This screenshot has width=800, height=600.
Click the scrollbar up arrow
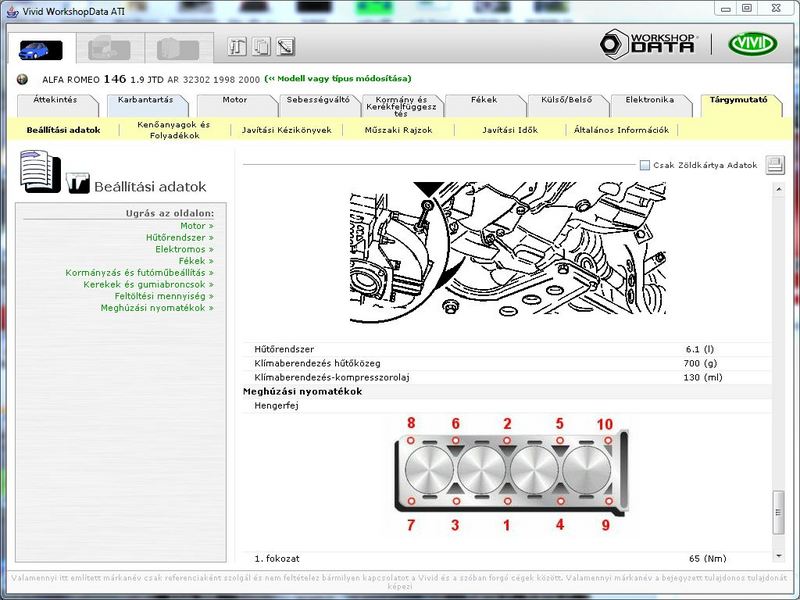coord(779,189)
